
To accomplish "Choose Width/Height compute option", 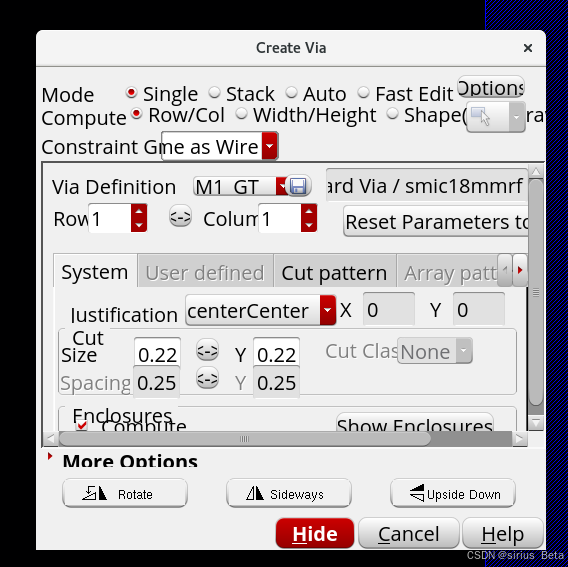I will [x=241, y=114].
